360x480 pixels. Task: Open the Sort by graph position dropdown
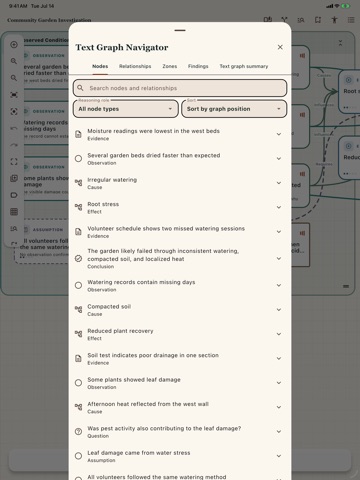click(x=234, y=109)
